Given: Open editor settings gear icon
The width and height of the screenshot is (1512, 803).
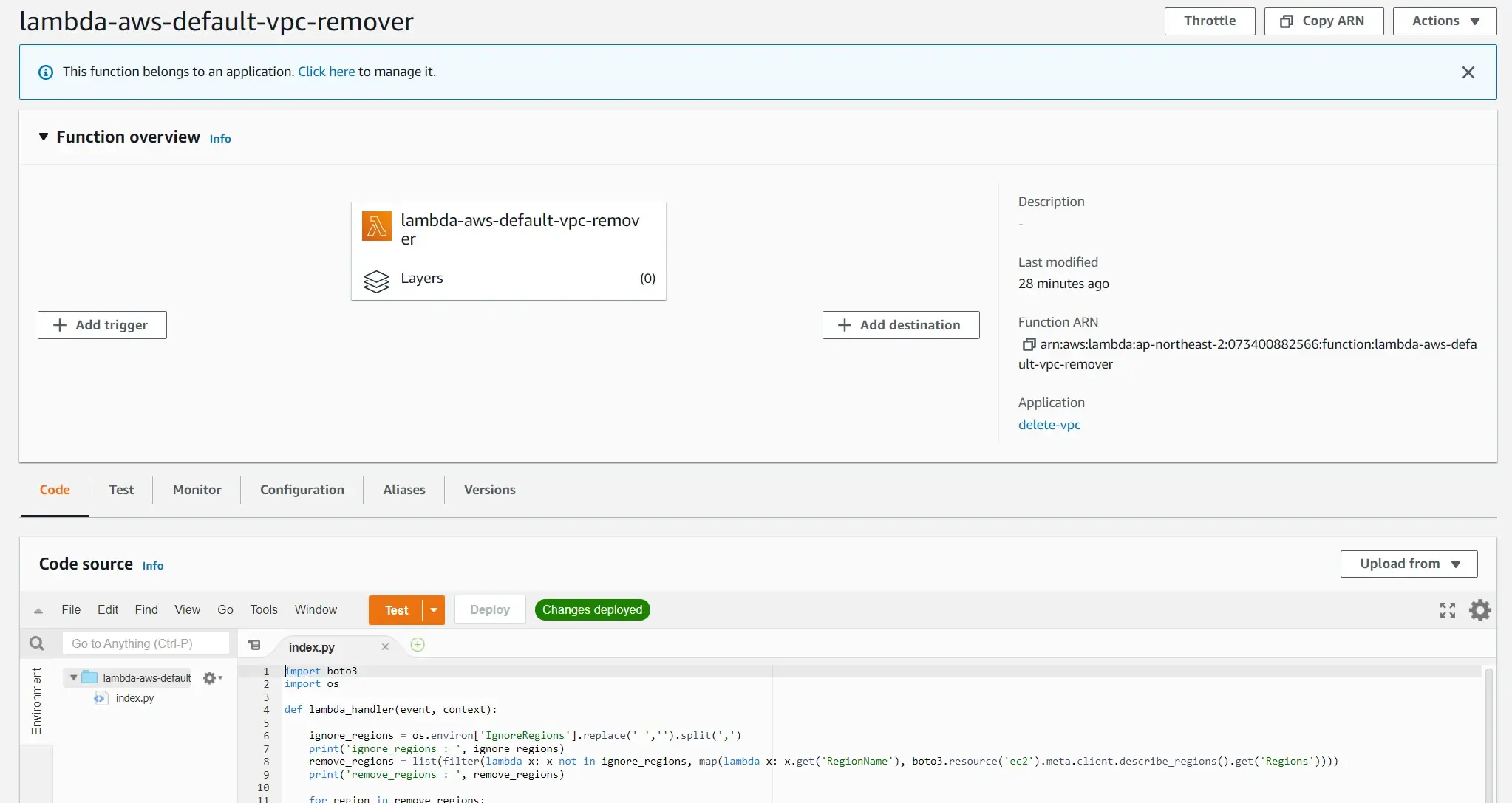Looking at the screenshot, I should (1479, 610).
